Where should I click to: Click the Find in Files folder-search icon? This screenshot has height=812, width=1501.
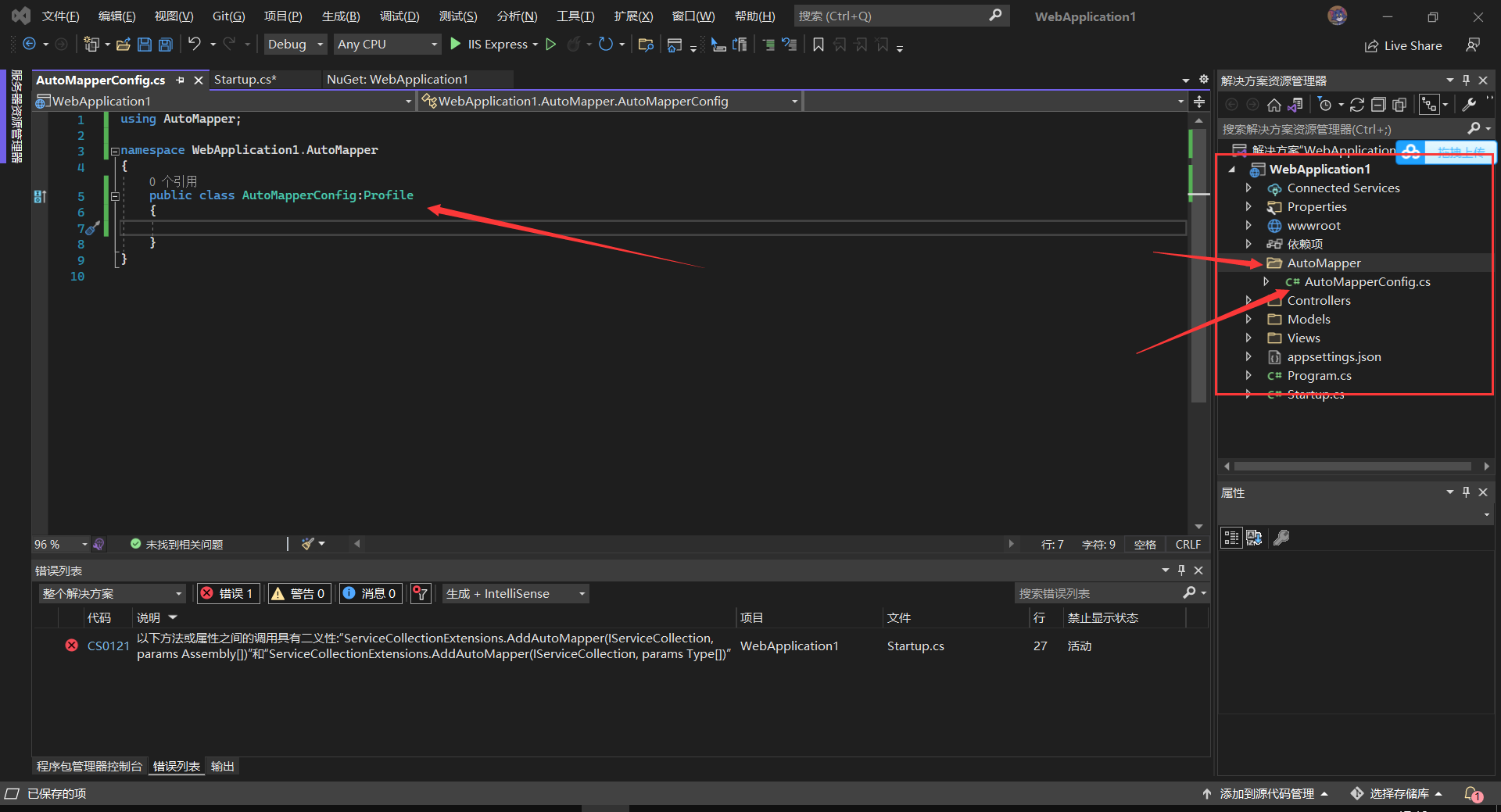pos(646,45)
